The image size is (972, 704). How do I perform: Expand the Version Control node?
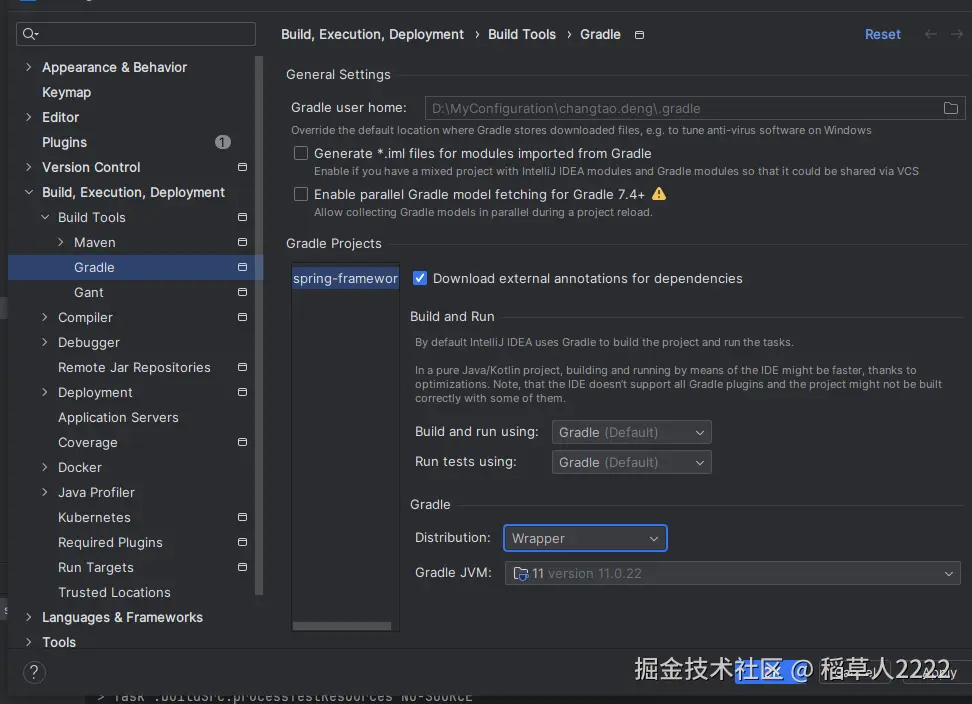pyautogui.click(x=29, y=167)
